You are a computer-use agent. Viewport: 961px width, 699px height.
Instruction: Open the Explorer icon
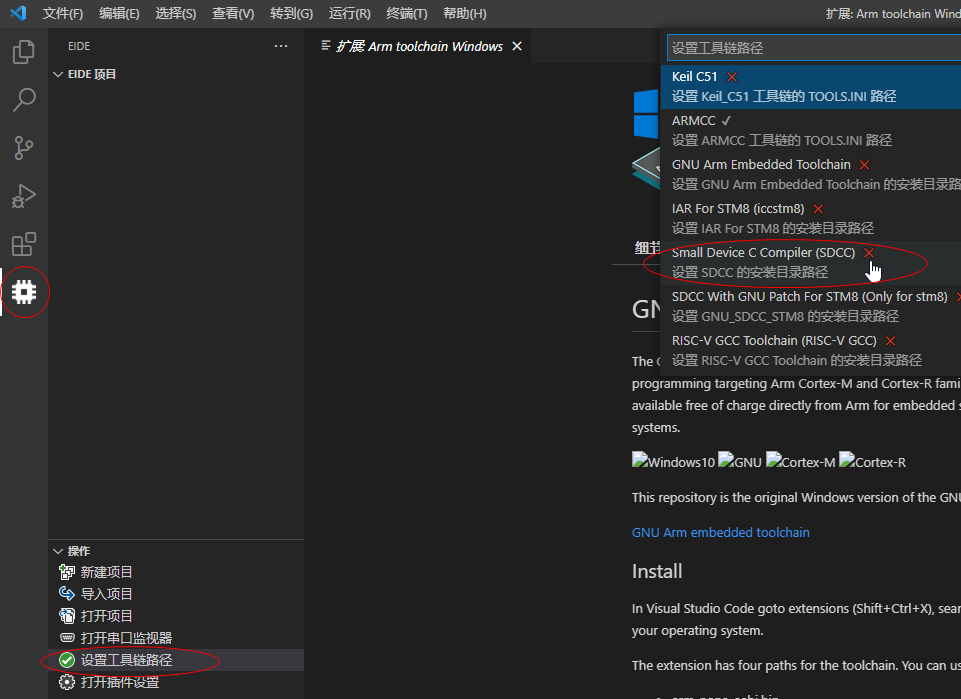pyautogui.click(x=24, y=52)
